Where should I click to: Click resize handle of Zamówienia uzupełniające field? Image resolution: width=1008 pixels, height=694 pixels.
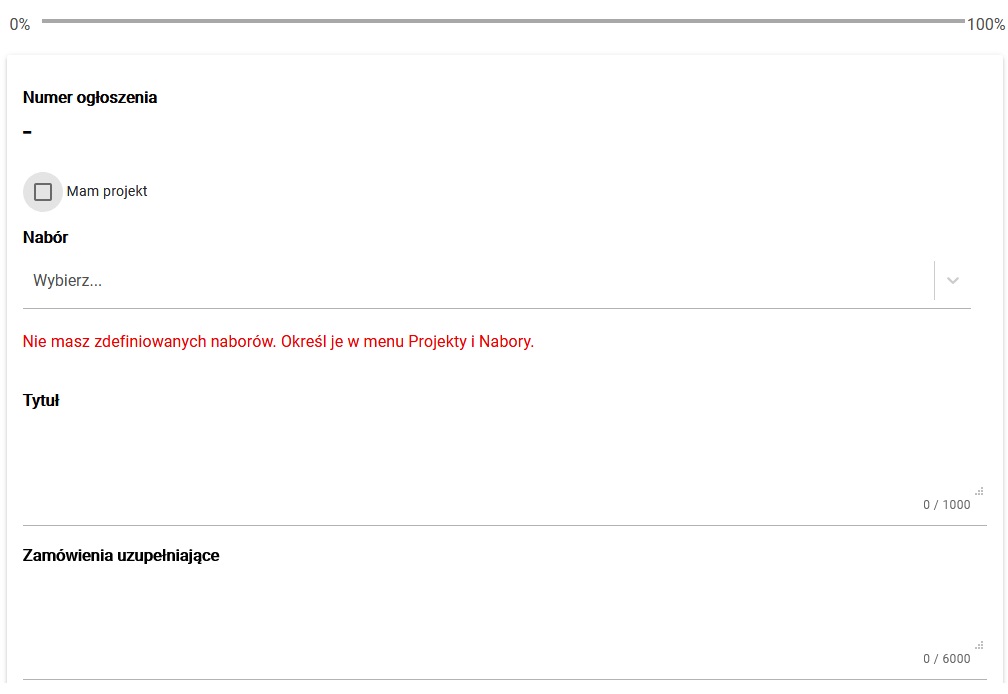[x=979, y=645]
